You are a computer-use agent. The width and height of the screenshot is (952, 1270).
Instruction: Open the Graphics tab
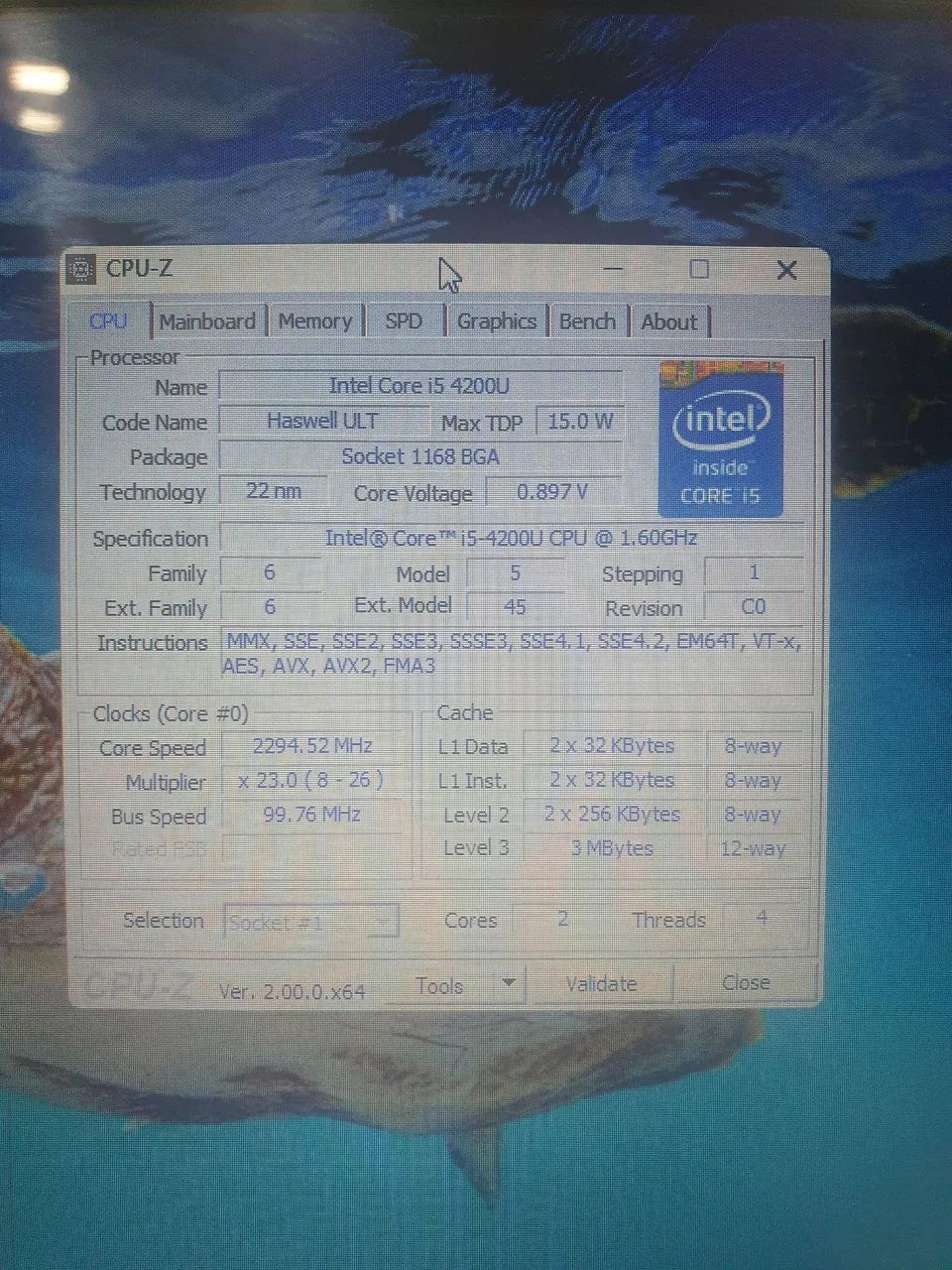pyautogui.click(x=496, y=321)
